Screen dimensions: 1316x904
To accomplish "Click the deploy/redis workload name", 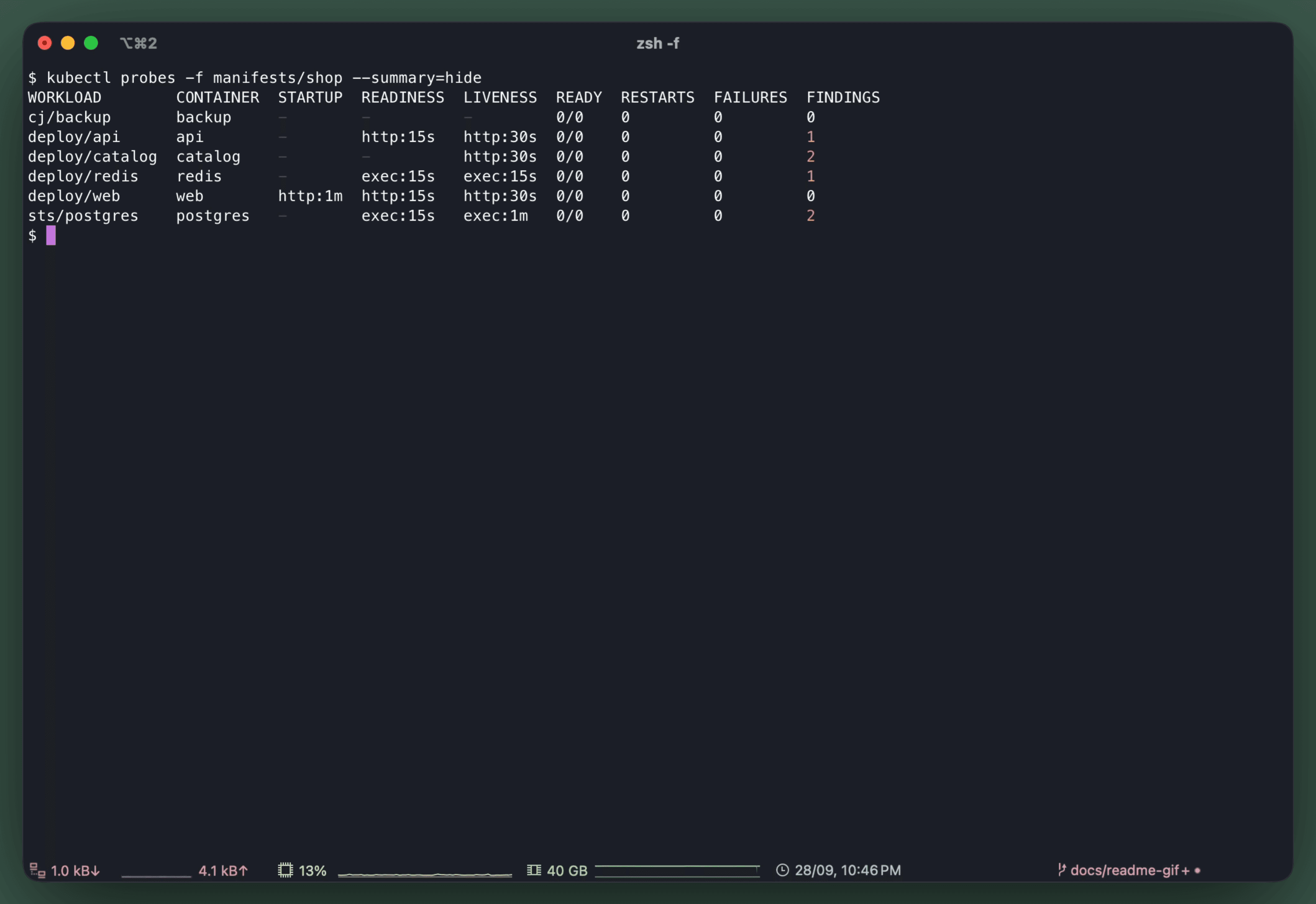I will (x=83, y=177).
